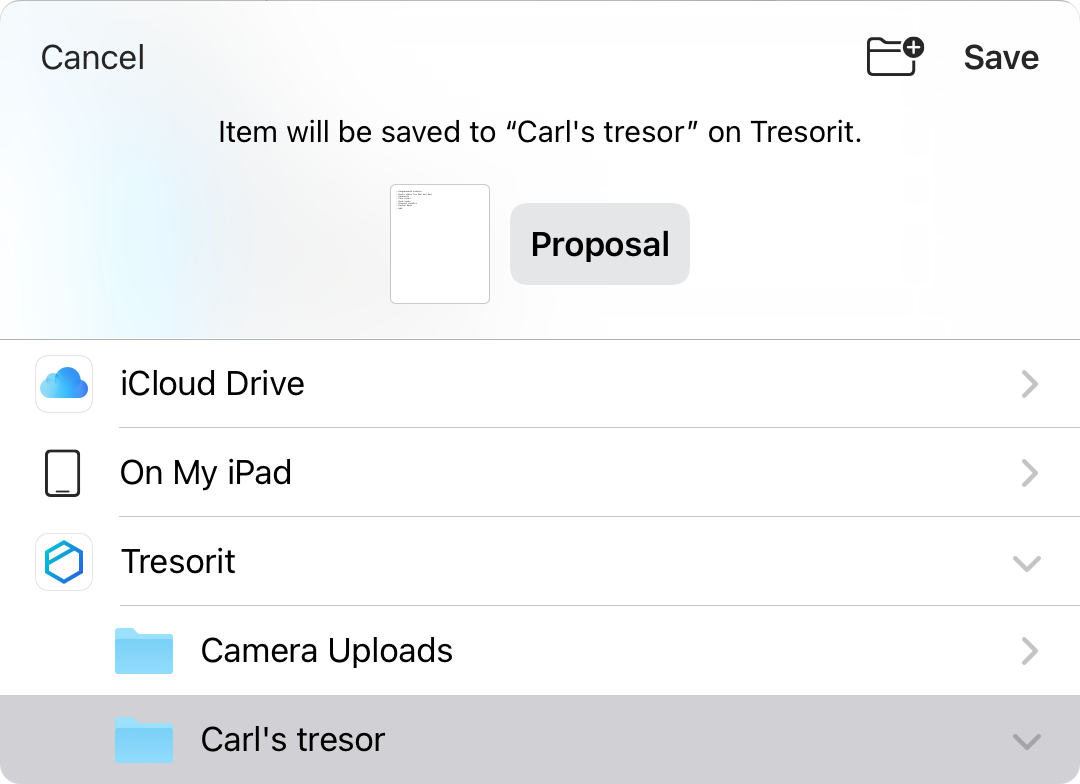Tap the On My iPad device icon

coord(63,473)
